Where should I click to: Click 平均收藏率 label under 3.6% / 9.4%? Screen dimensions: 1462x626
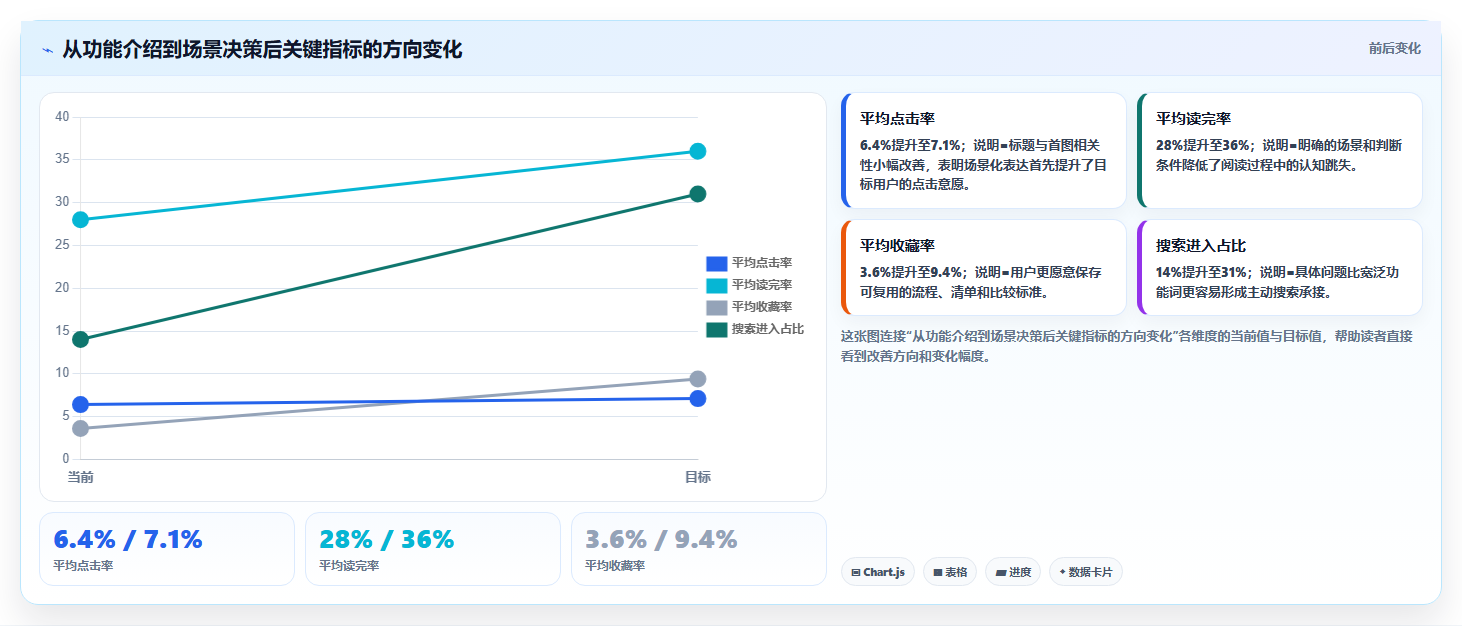pos(615,566)
